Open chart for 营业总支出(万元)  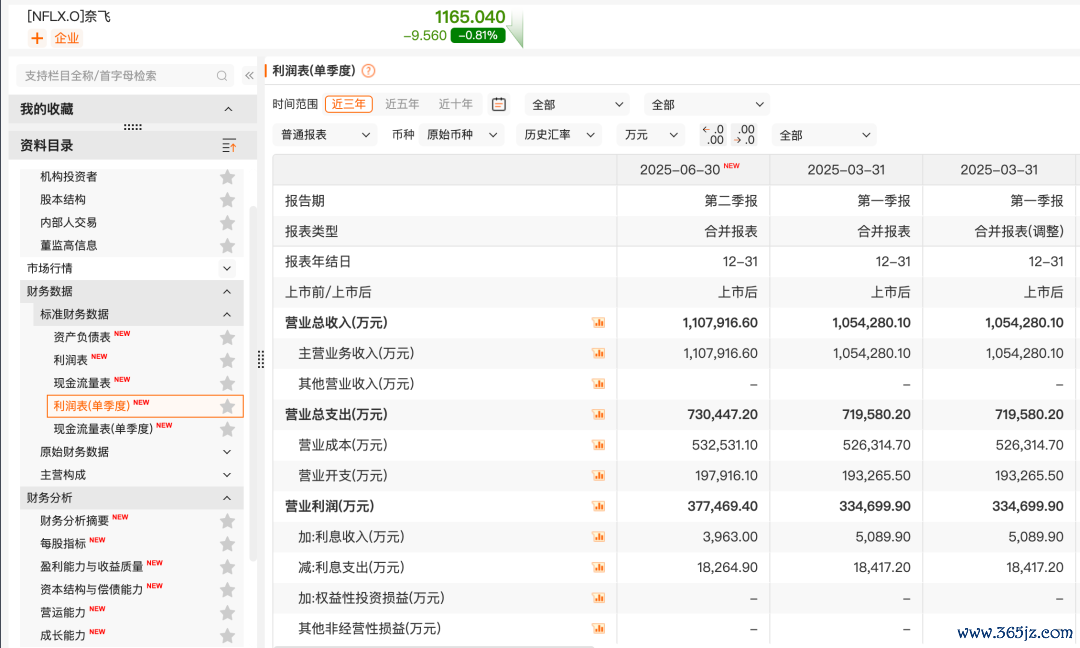[599, 415]
